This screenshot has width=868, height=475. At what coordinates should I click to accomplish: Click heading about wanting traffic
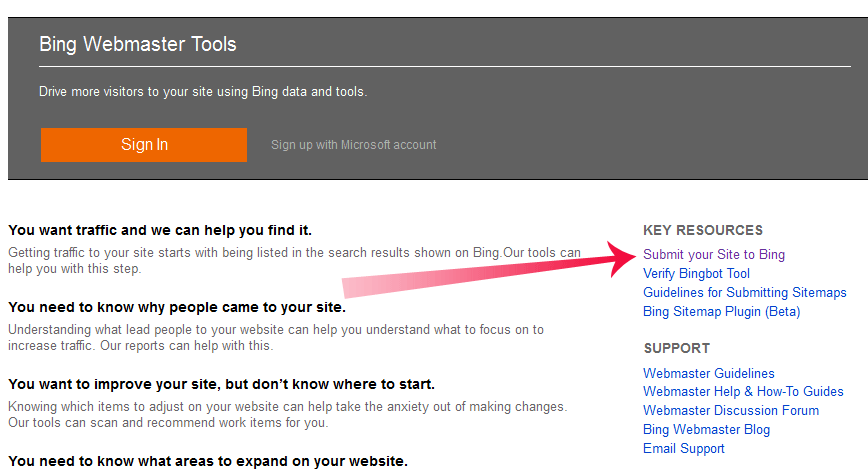(x=160, y=230)
